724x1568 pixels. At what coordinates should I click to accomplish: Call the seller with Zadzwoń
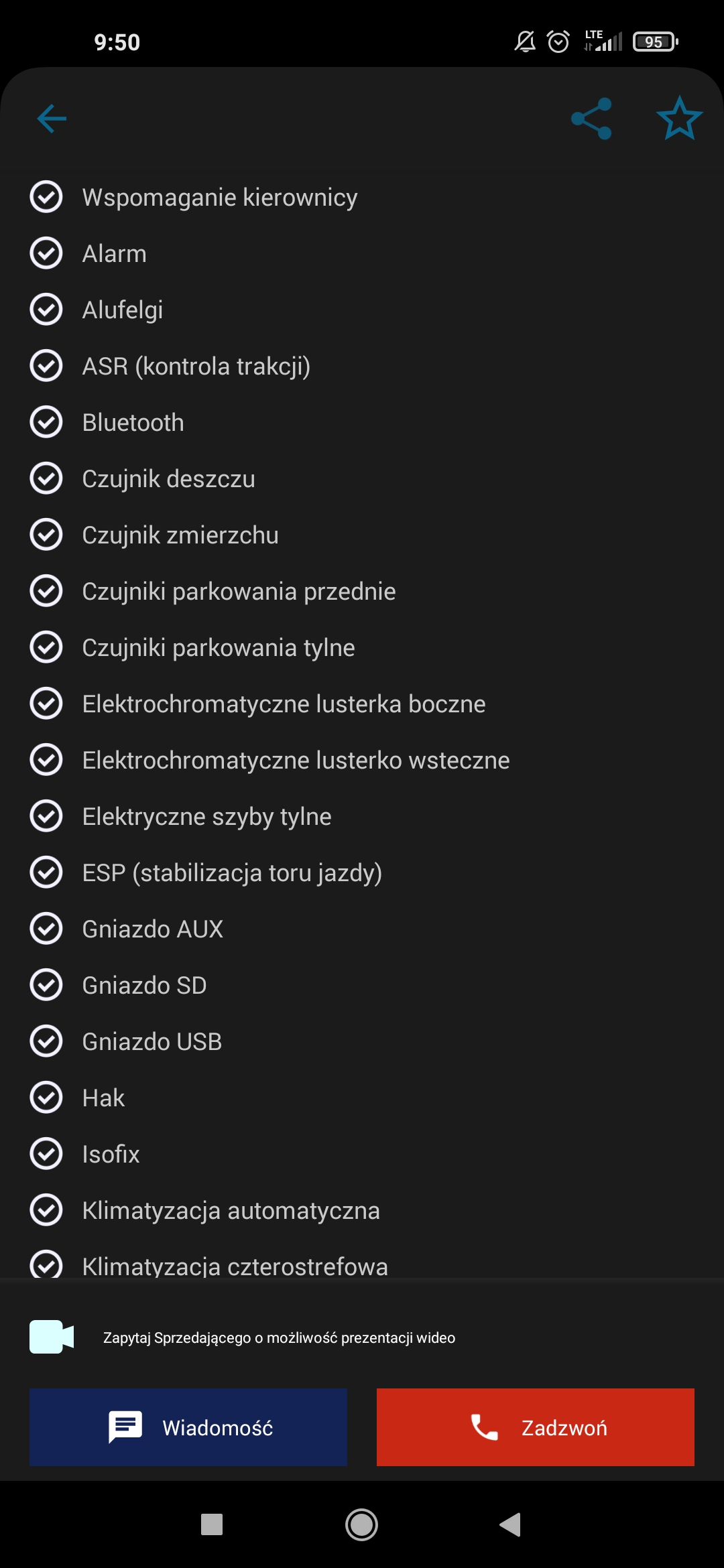(x=536, y=1427)
